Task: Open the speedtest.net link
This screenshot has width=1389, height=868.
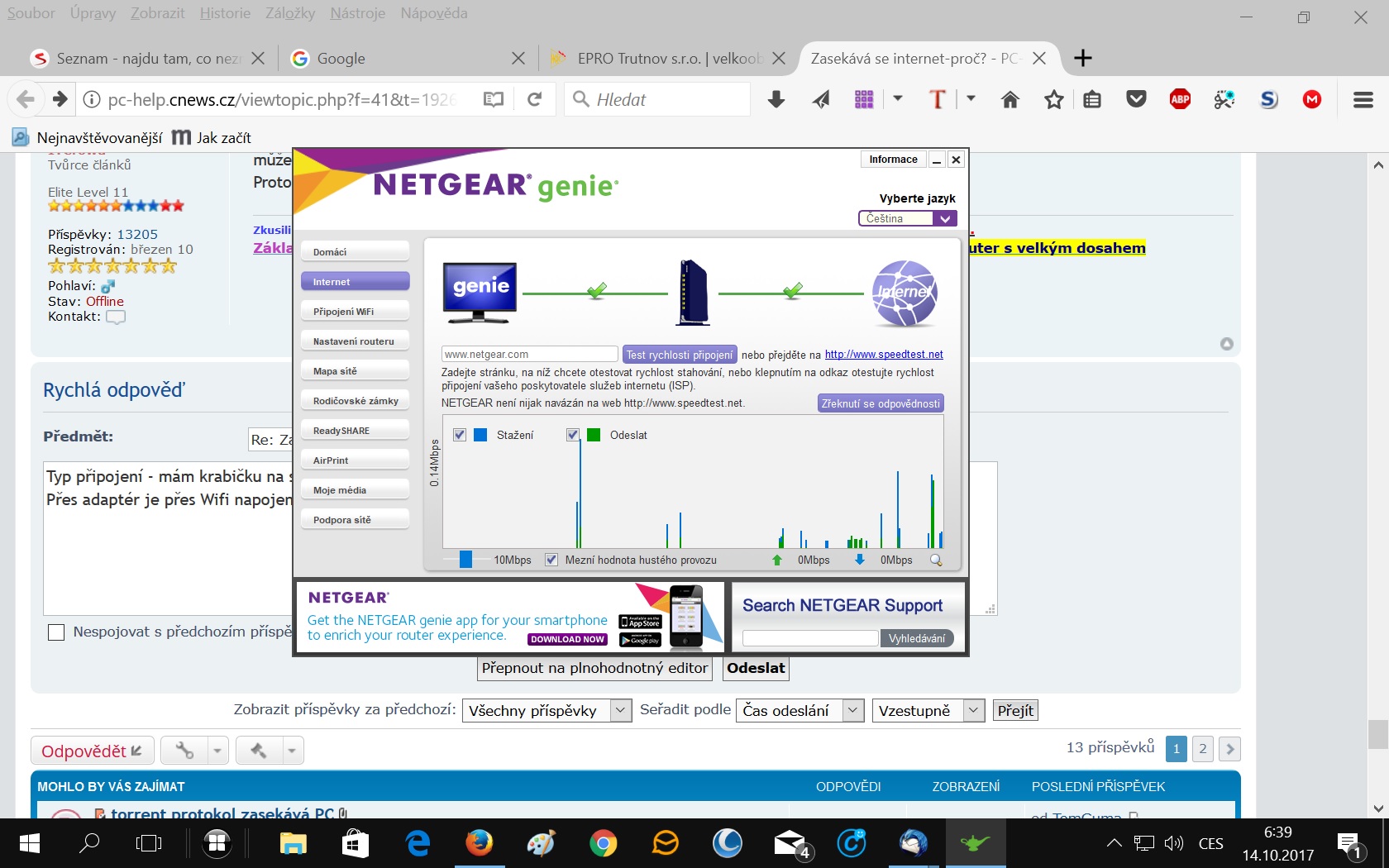Action: pyautogui.click(x=884, y=355)
